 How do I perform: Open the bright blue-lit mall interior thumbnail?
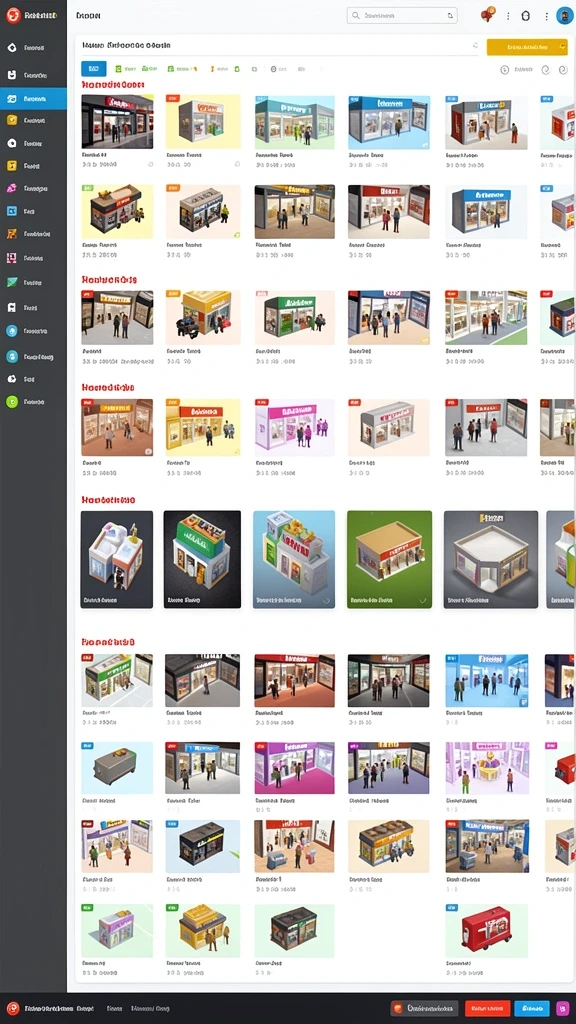point(487,680)
